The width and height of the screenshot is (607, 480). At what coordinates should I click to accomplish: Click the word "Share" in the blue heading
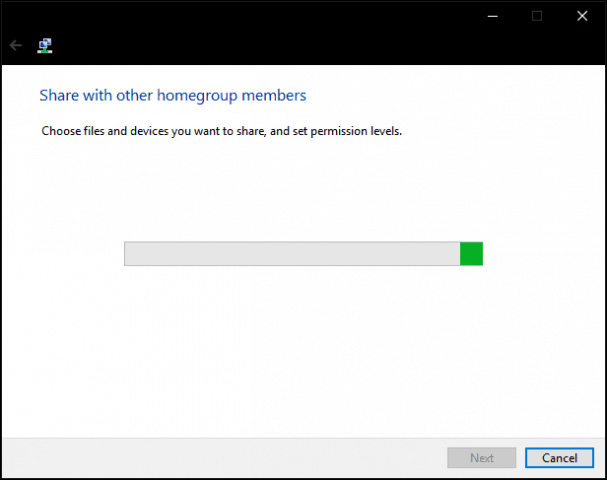[x=59, y=95]
